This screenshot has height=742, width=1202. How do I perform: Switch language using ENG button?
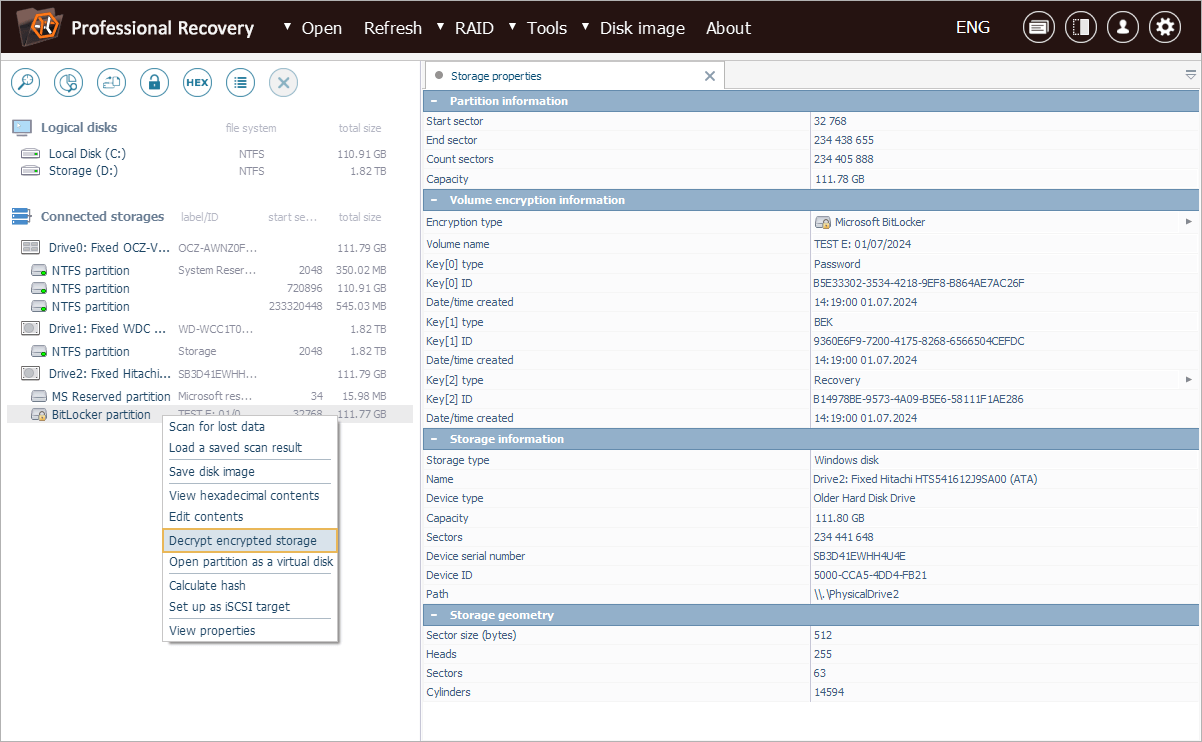point(972,28)
